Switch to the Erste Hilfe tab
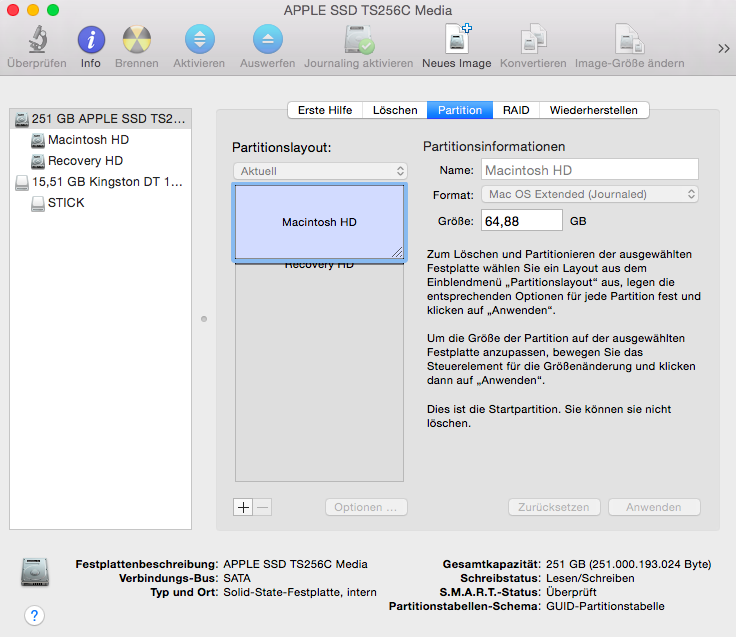Image resolution: width=736 pixels, height=637 pixels. (325, 110)
